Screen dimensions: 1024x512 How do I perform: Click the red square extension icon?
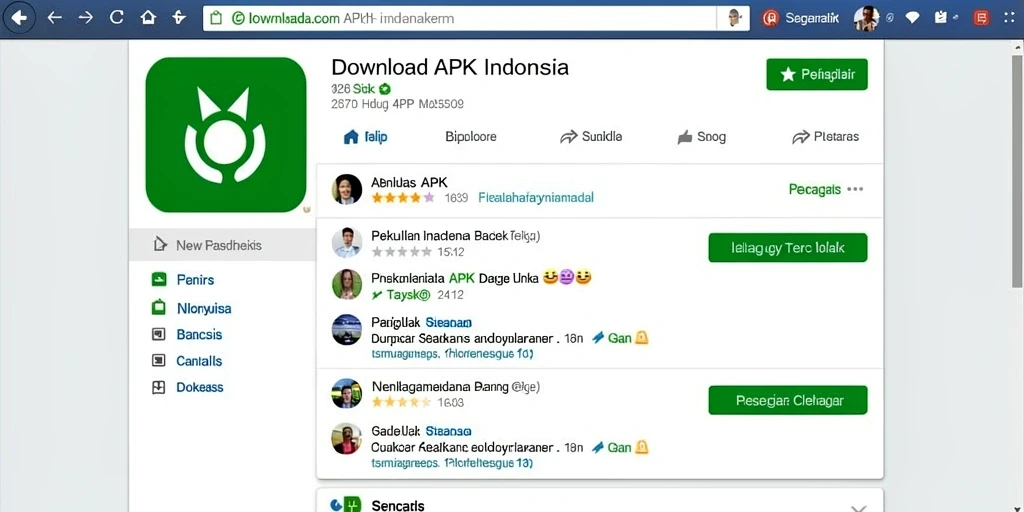[x=980, y=18]
